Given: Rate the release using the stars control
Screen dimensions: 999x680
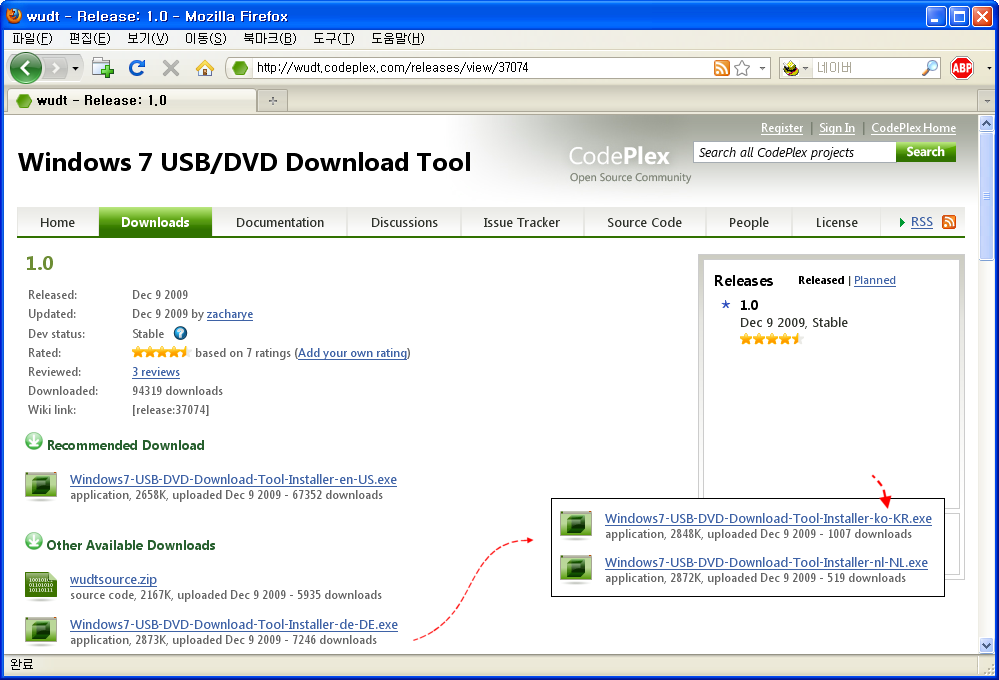Looking at the screenshot, I should (x=160, y=352).
